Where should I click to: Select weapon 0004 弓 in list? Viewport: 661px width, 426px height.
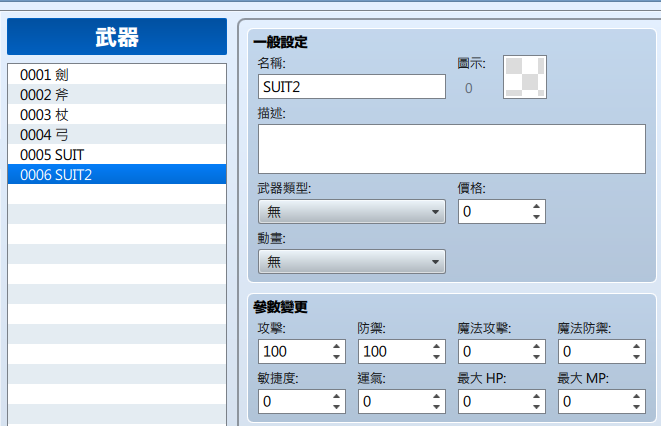pos(117,134)
